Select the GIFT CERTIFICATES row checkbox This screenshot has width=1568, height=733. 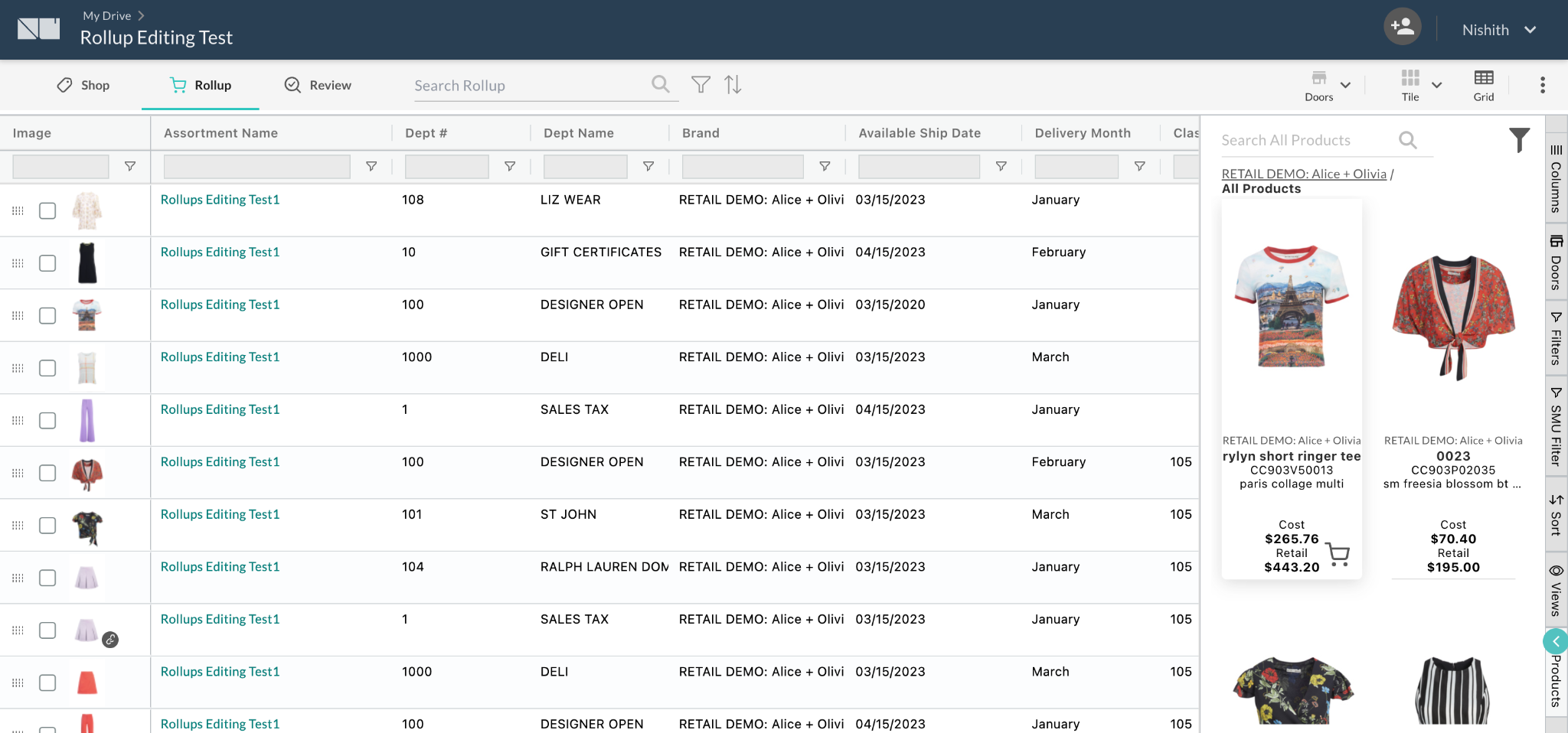pos(47,263)
